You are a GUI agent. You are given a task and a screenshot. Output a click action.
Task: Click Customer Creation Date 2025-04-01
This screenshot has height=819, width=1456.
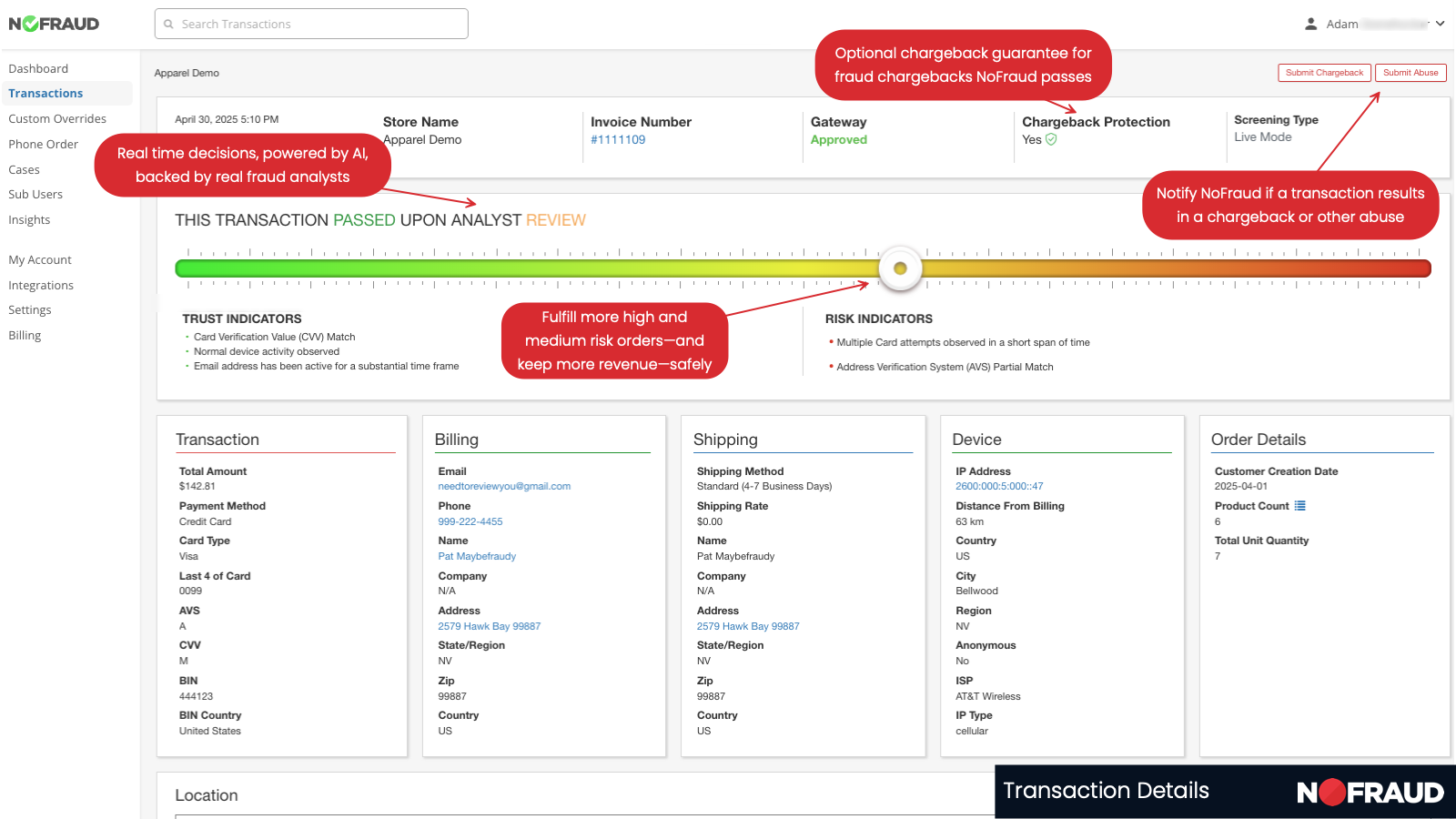tap(1241, 486)
